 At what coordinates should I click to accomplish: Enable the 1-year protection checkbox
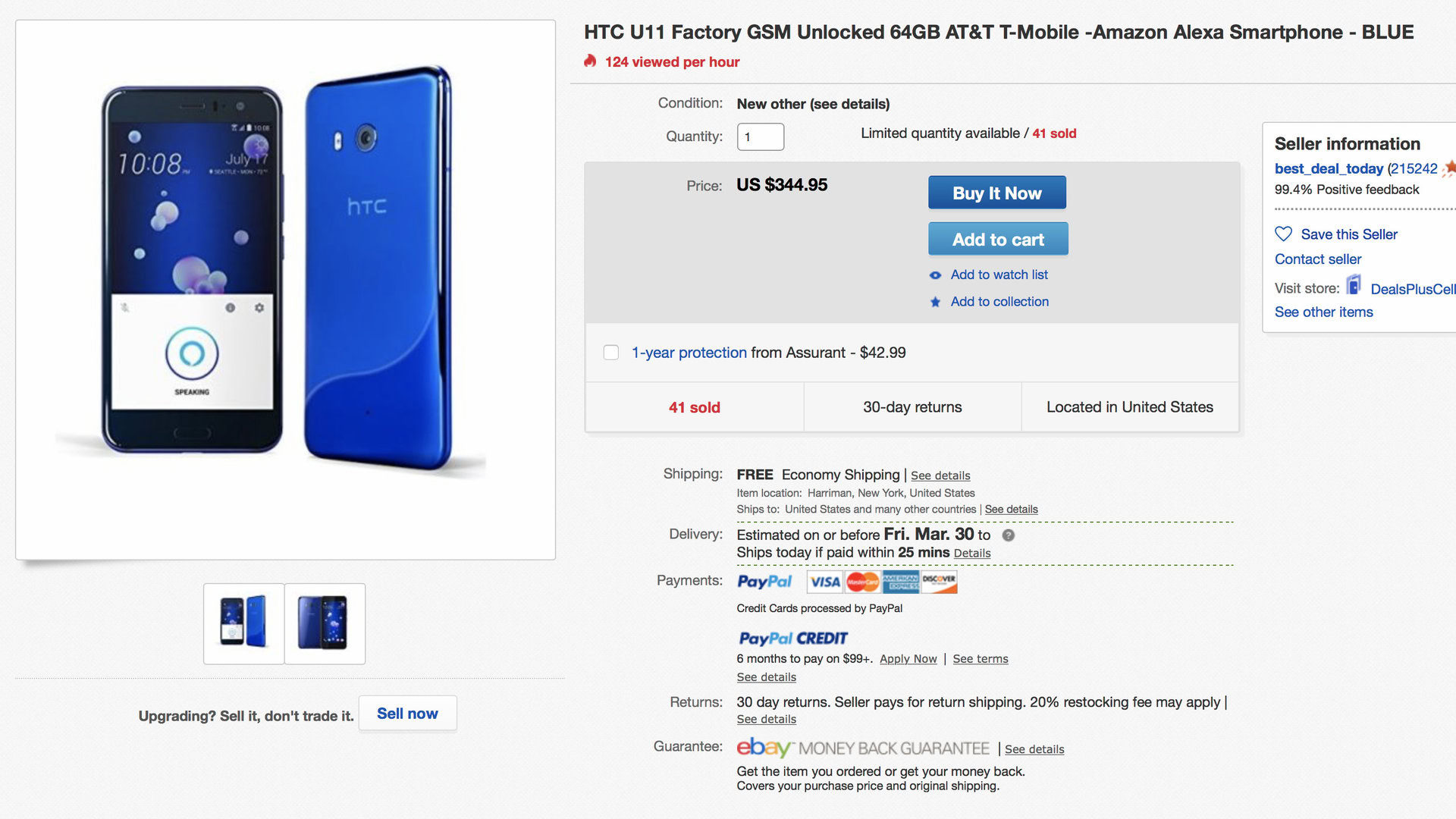(611, 353)
